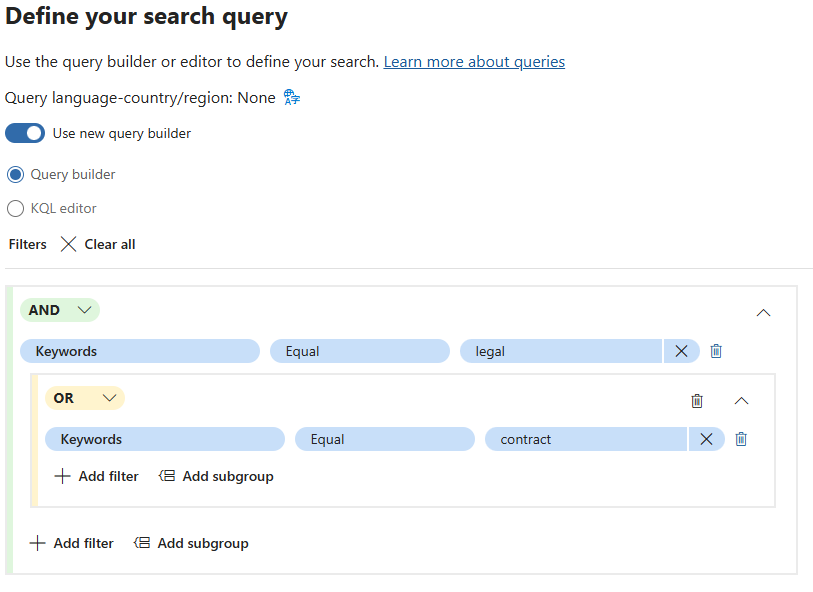
Task: Delete the contract filter row trash icon
Action: click(741, 439)
